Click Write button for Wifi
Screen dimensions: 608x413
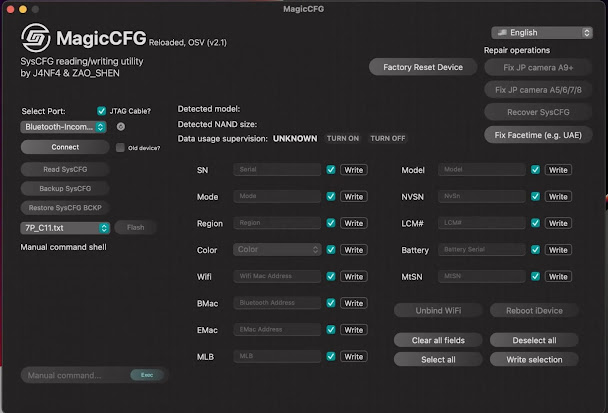pos(354,276)
